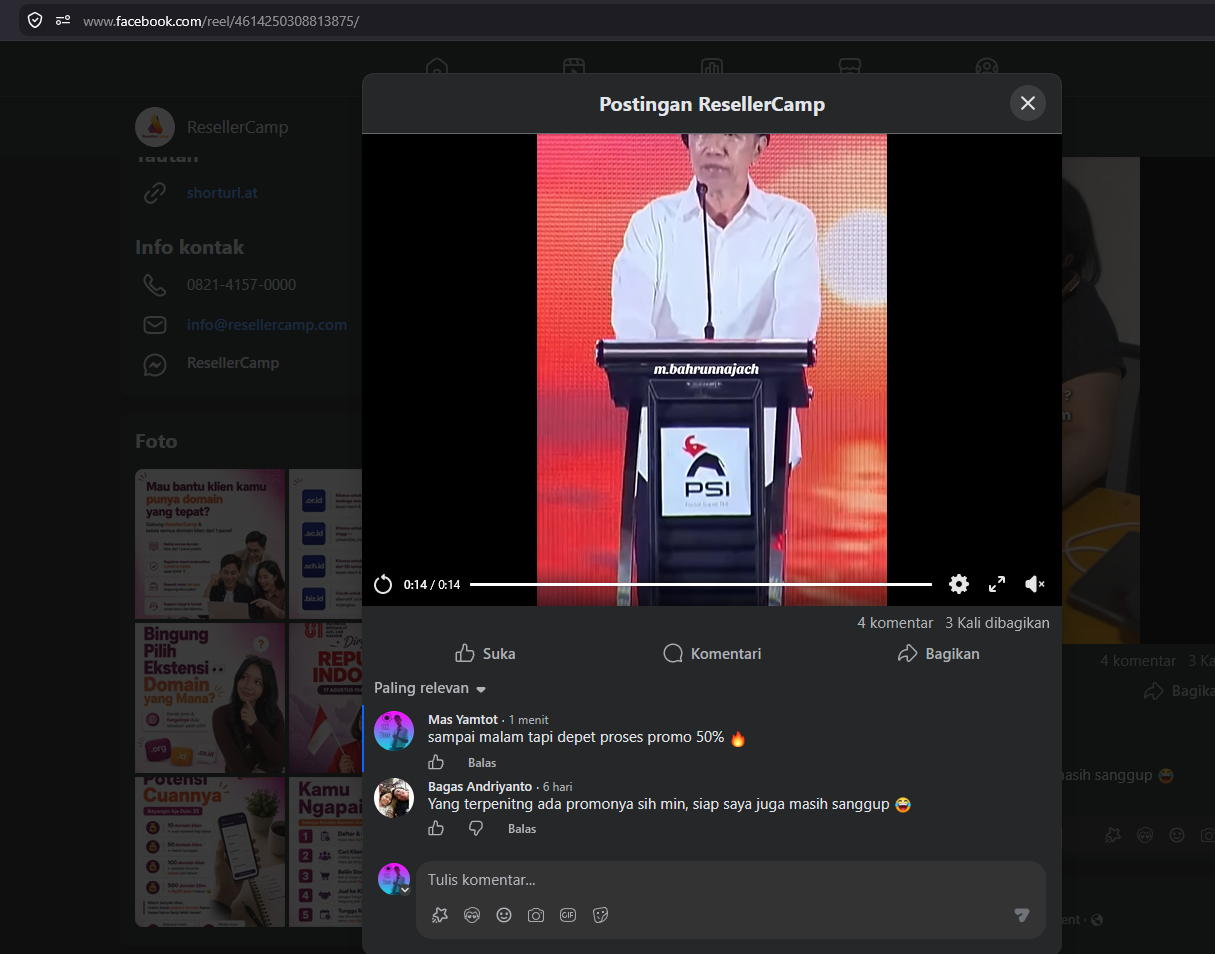The height and width of the screenshot is (954, 1215).
Task: Unmute the video sound
Action: coord(1035,584)
